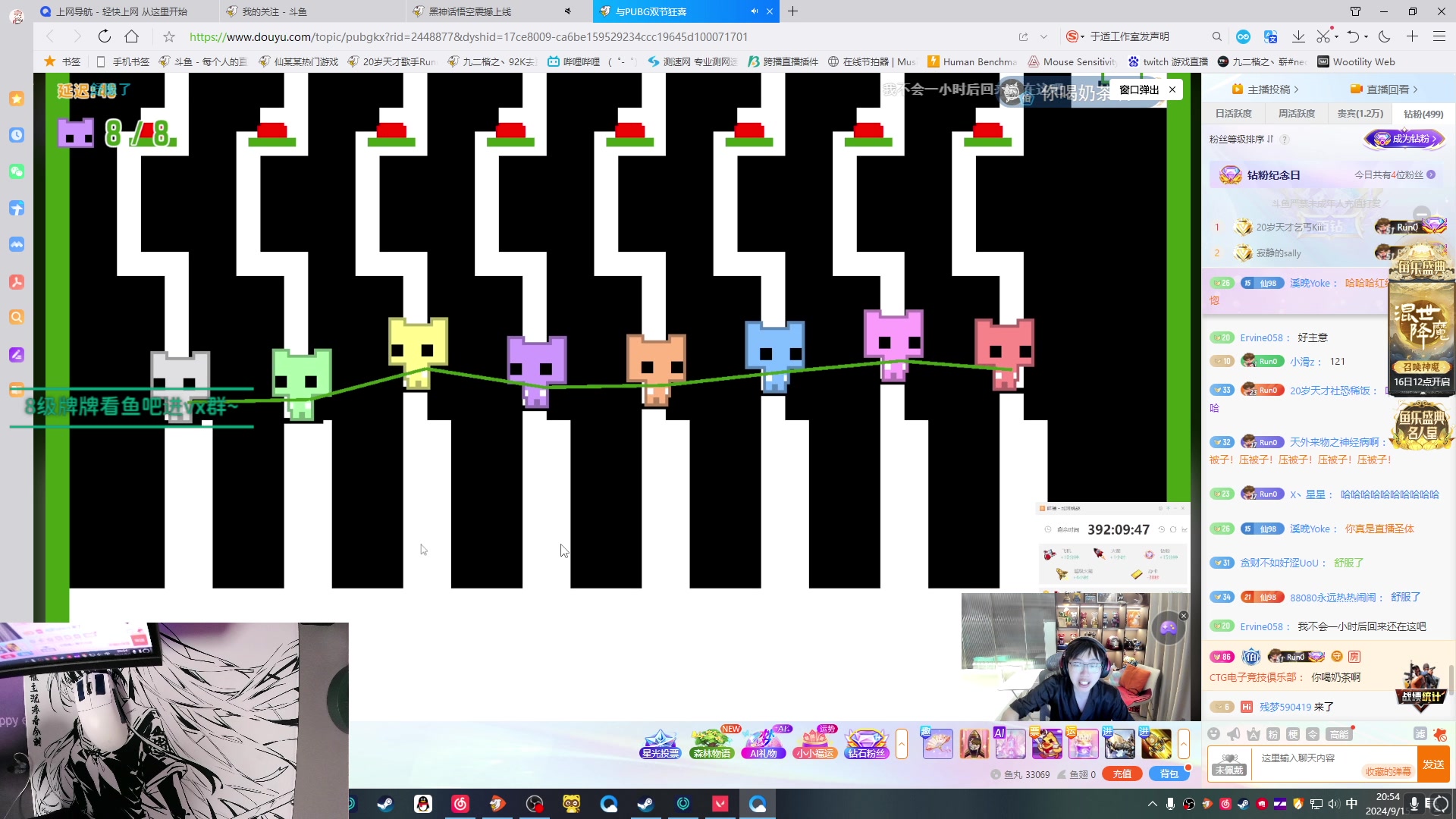This screenshot has height=819, width=1456.
Task: Click the 成为钻粉 button
Action: pos(1404,139)
